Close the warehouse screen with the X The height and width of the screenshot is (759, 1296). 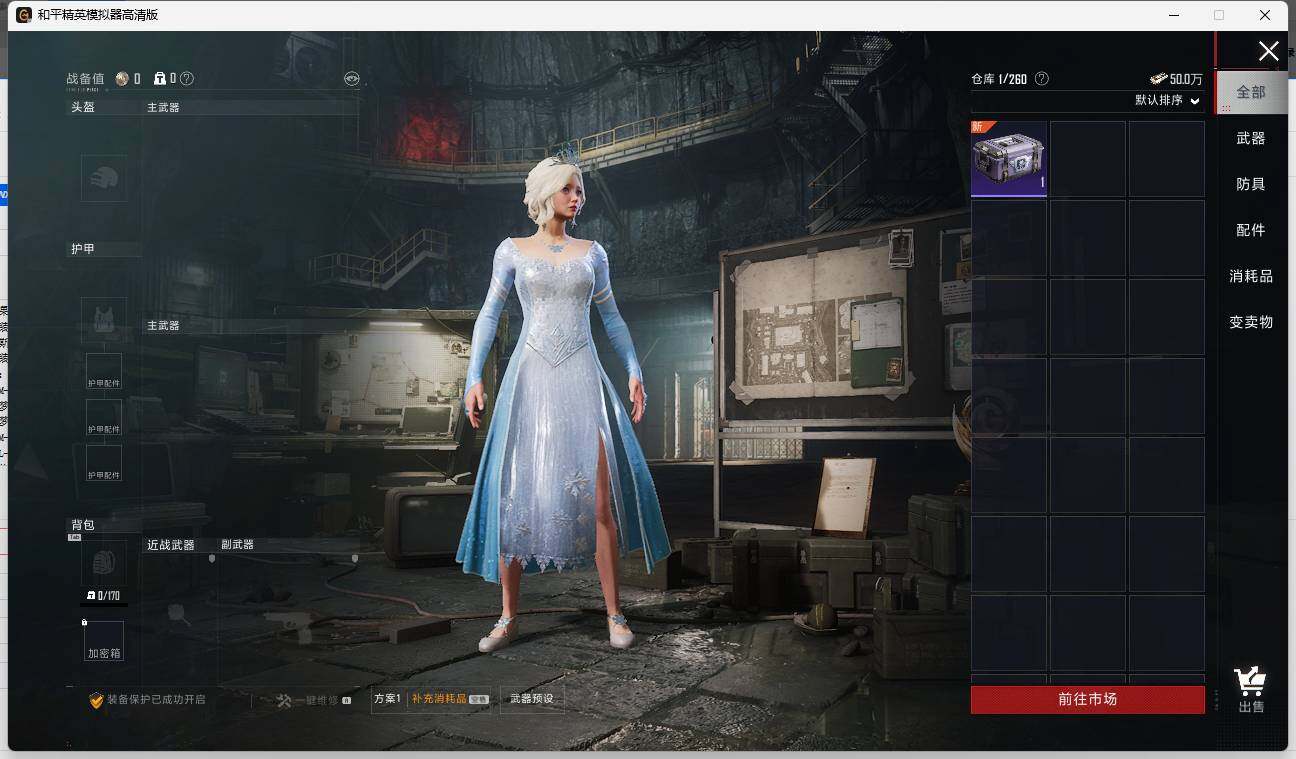pos(1268,51)
